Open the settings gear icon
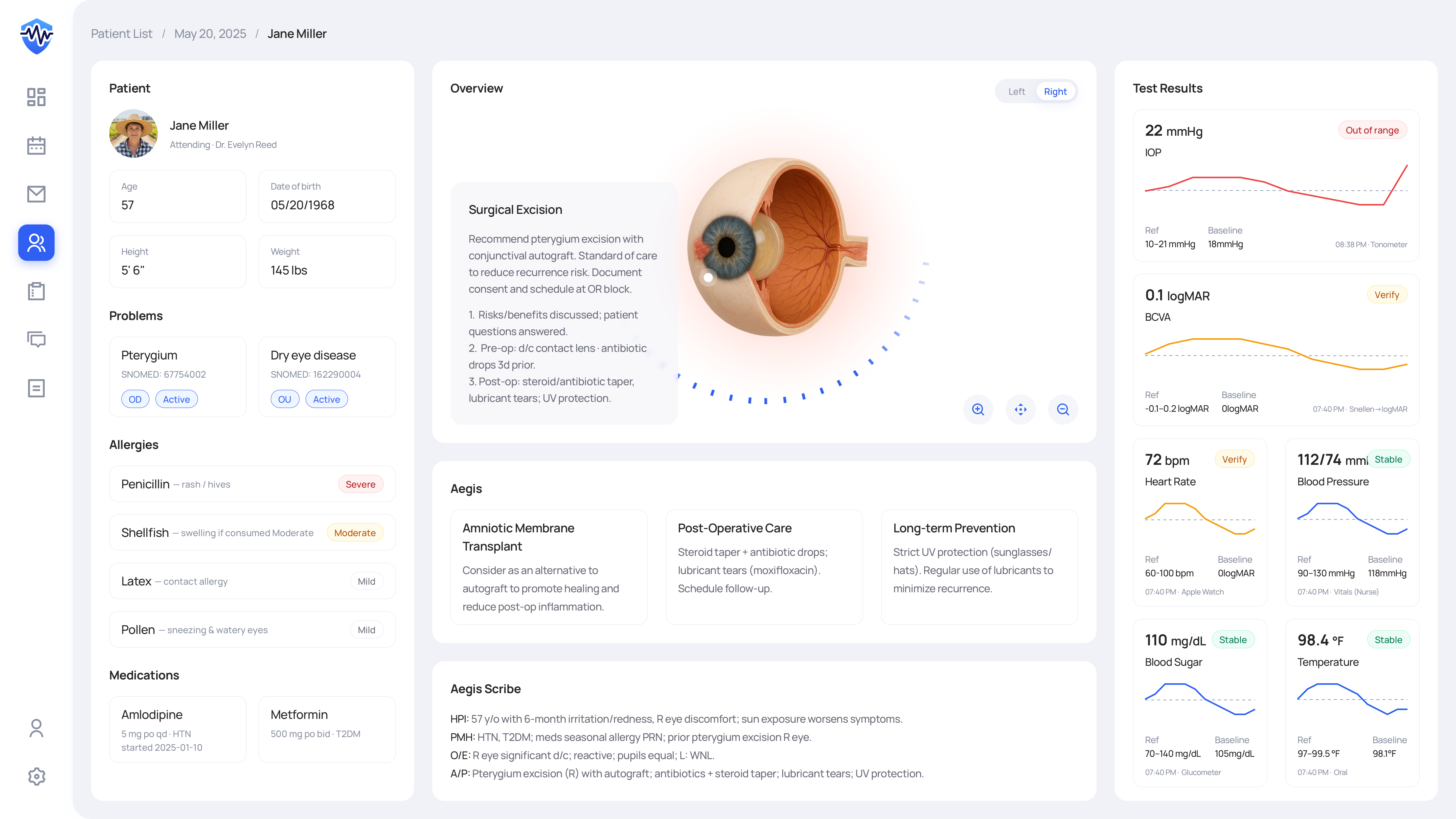1456x819 pixels. pos(36,776)
